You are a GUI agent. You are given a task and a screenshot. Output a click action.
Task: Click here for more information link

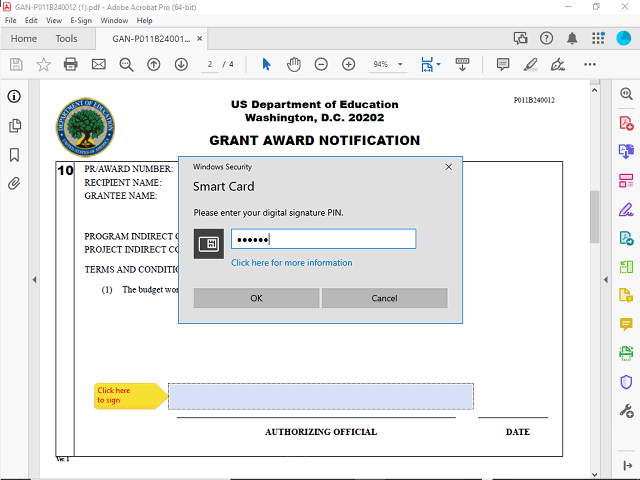[x=291, y=263]
